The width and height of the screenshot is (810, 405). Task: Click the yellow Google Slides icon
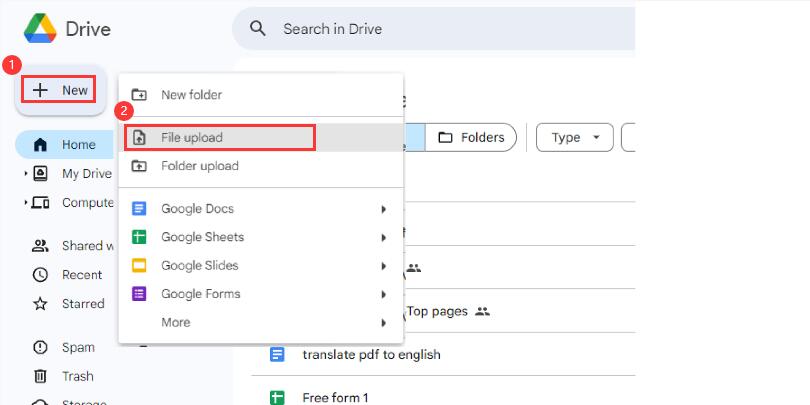pyautogui.click(x=139, y=266)
